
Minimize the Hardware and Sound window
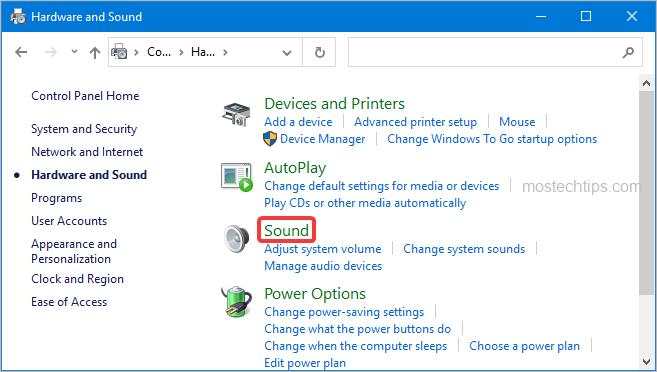coord(541,17)
